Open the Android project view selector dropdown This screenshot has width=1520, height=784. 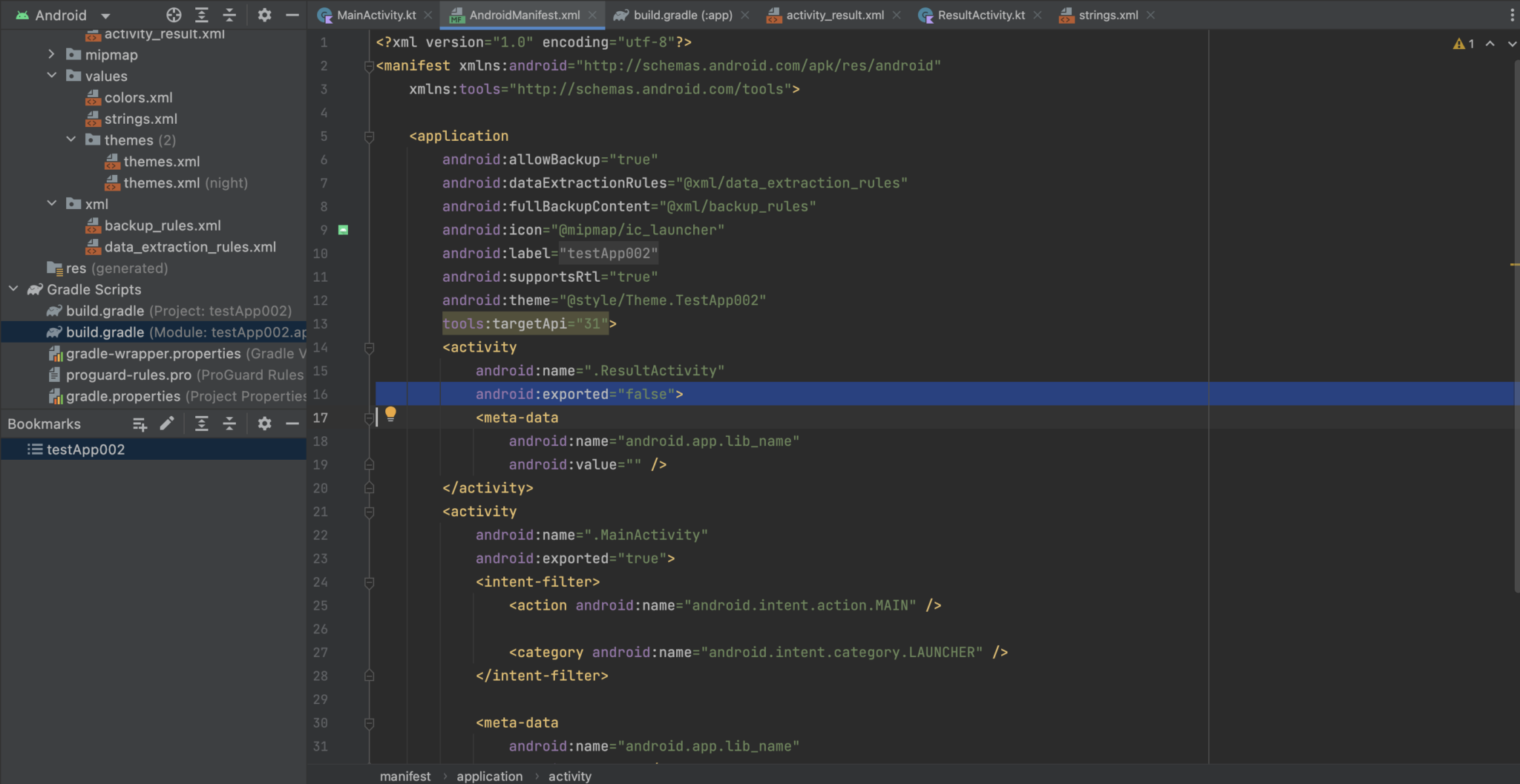pos(63,15)
